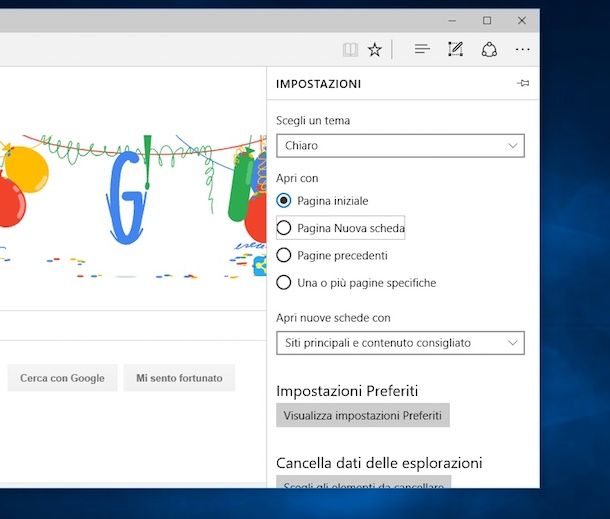Click Cerca con Google button
The image size is (610, 519).
62,378
